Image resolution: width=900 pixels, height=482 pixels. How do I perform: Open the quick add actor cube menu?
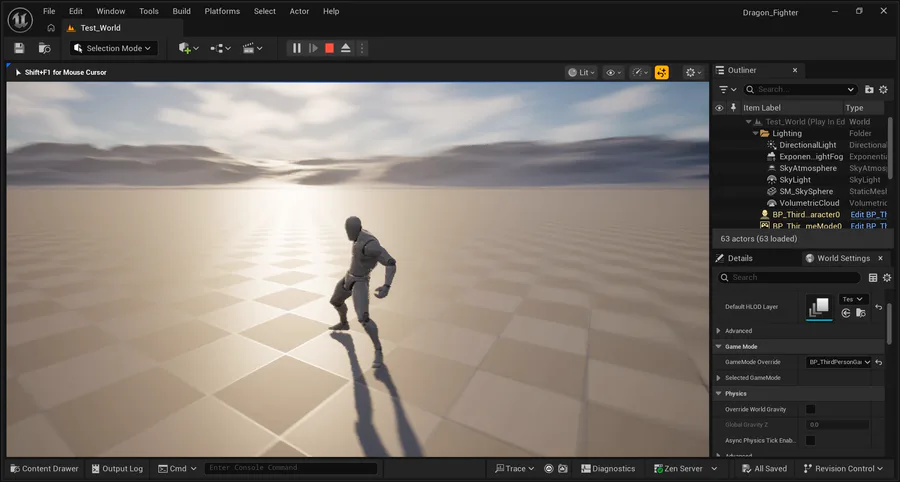click(188, 48)
